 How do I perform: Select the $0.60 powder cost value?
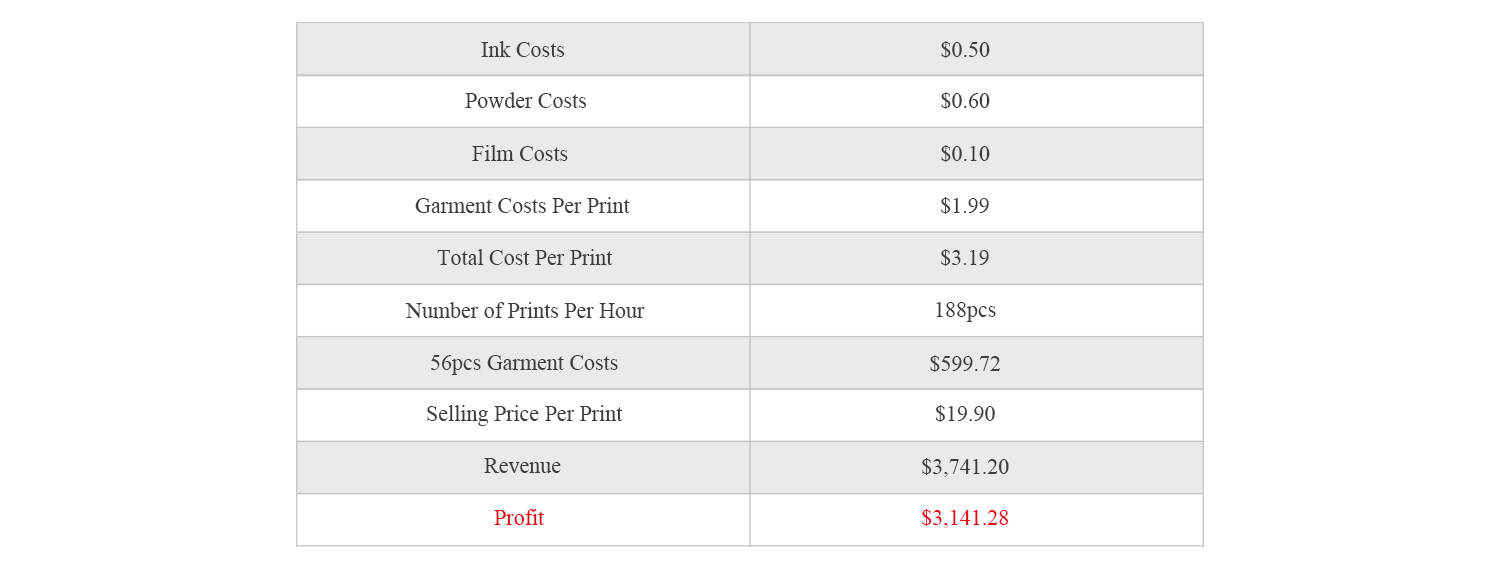tap(965, 102)
